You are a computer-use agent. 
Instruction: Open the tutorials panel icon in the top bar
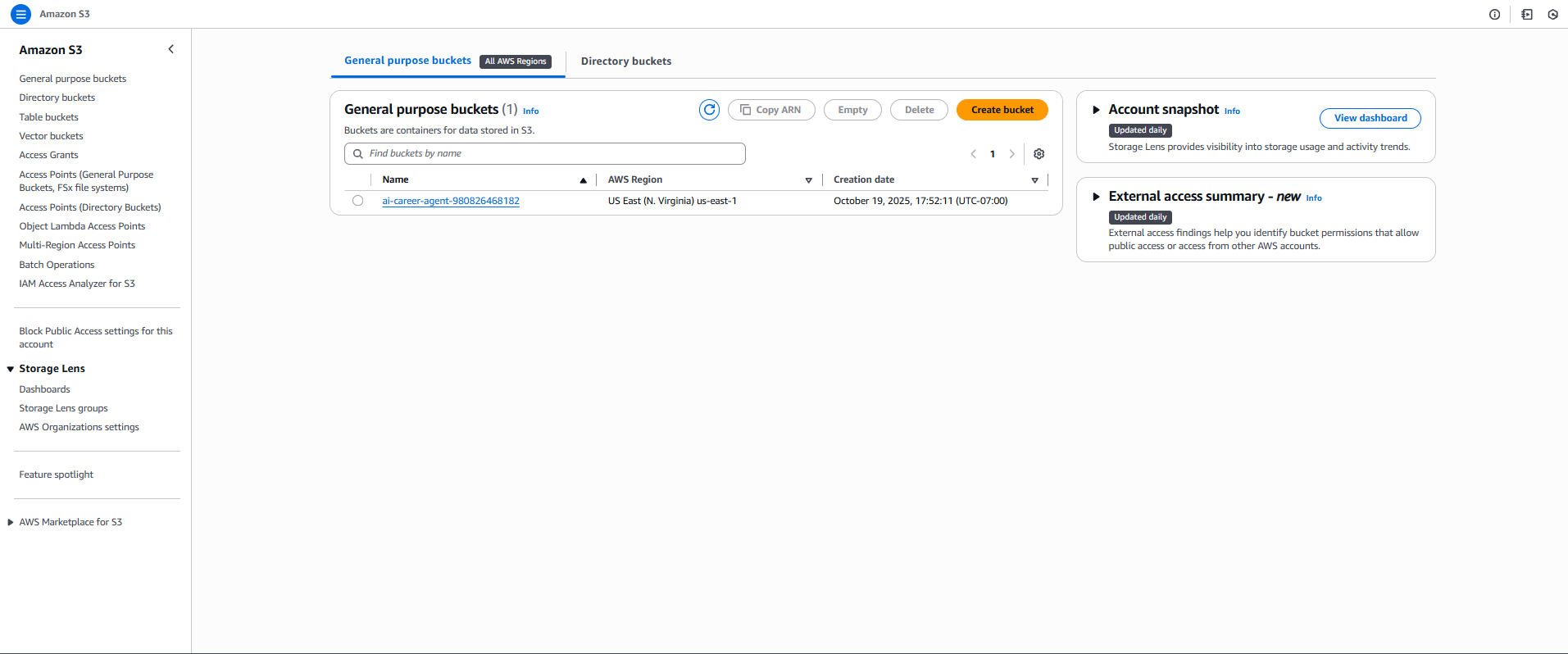(1526, 14)
